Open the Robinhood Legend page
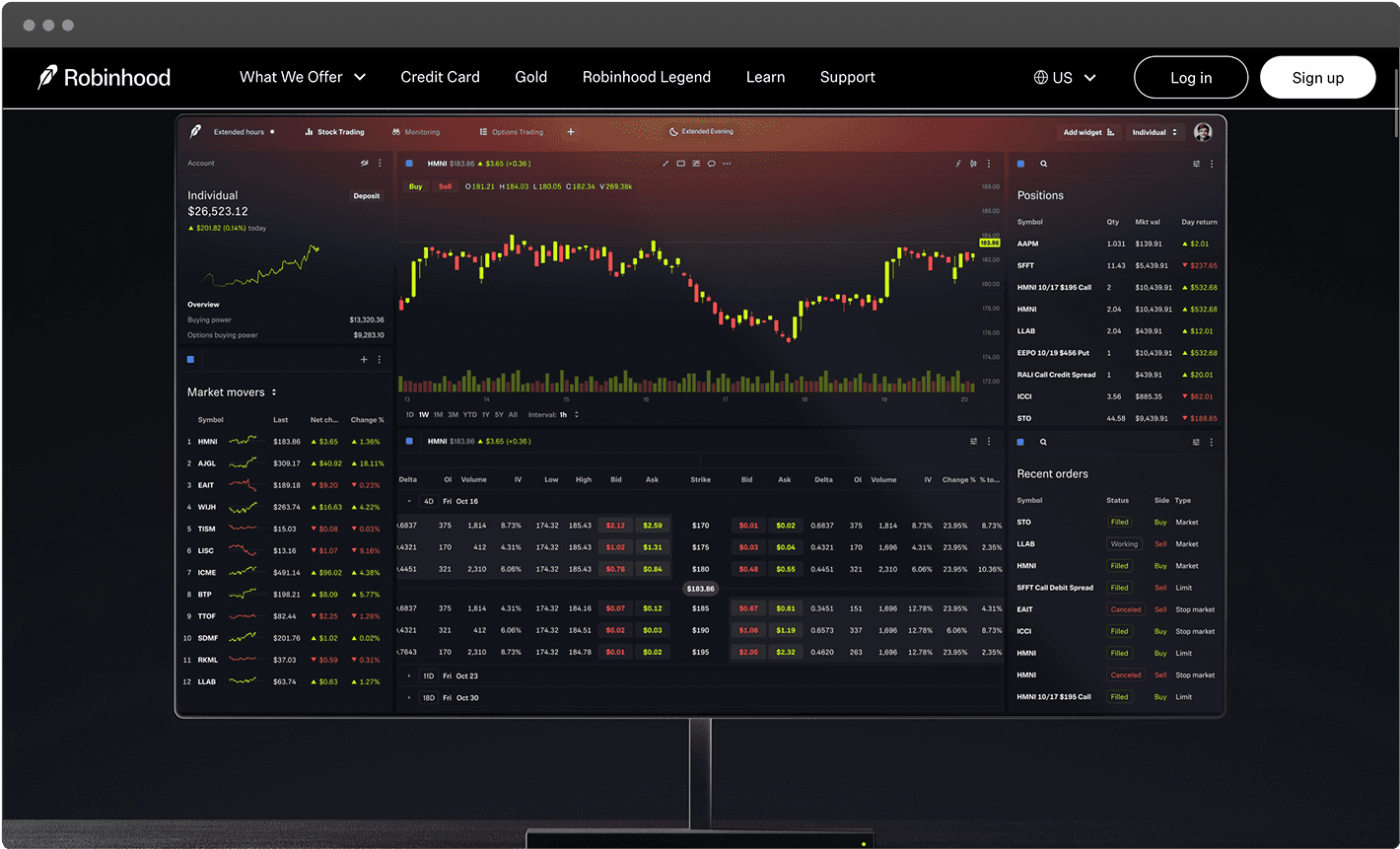This screenshot has width=1400, height=849. pos(647,77)
